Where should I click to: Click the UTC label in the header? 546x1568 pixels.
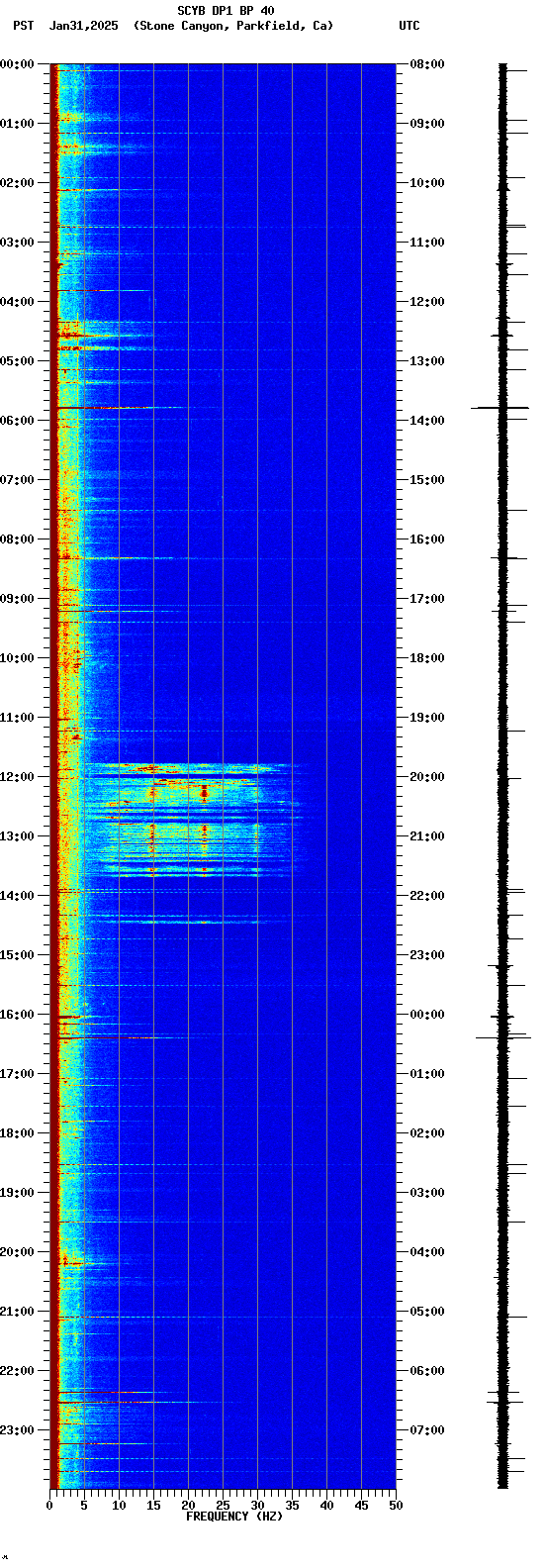pyautogui.click(x=409, y=26)
